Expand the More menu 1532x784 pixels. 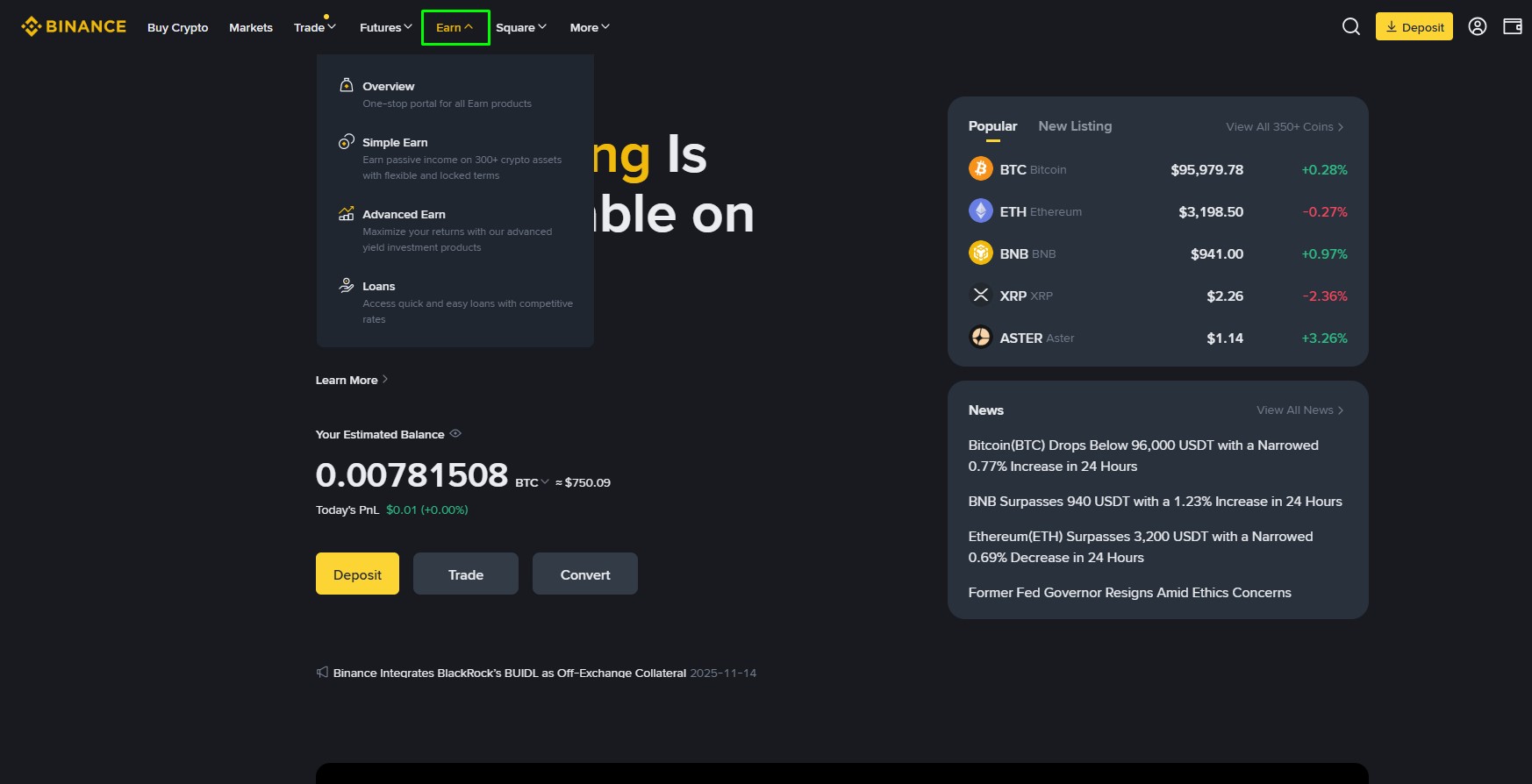590,27
